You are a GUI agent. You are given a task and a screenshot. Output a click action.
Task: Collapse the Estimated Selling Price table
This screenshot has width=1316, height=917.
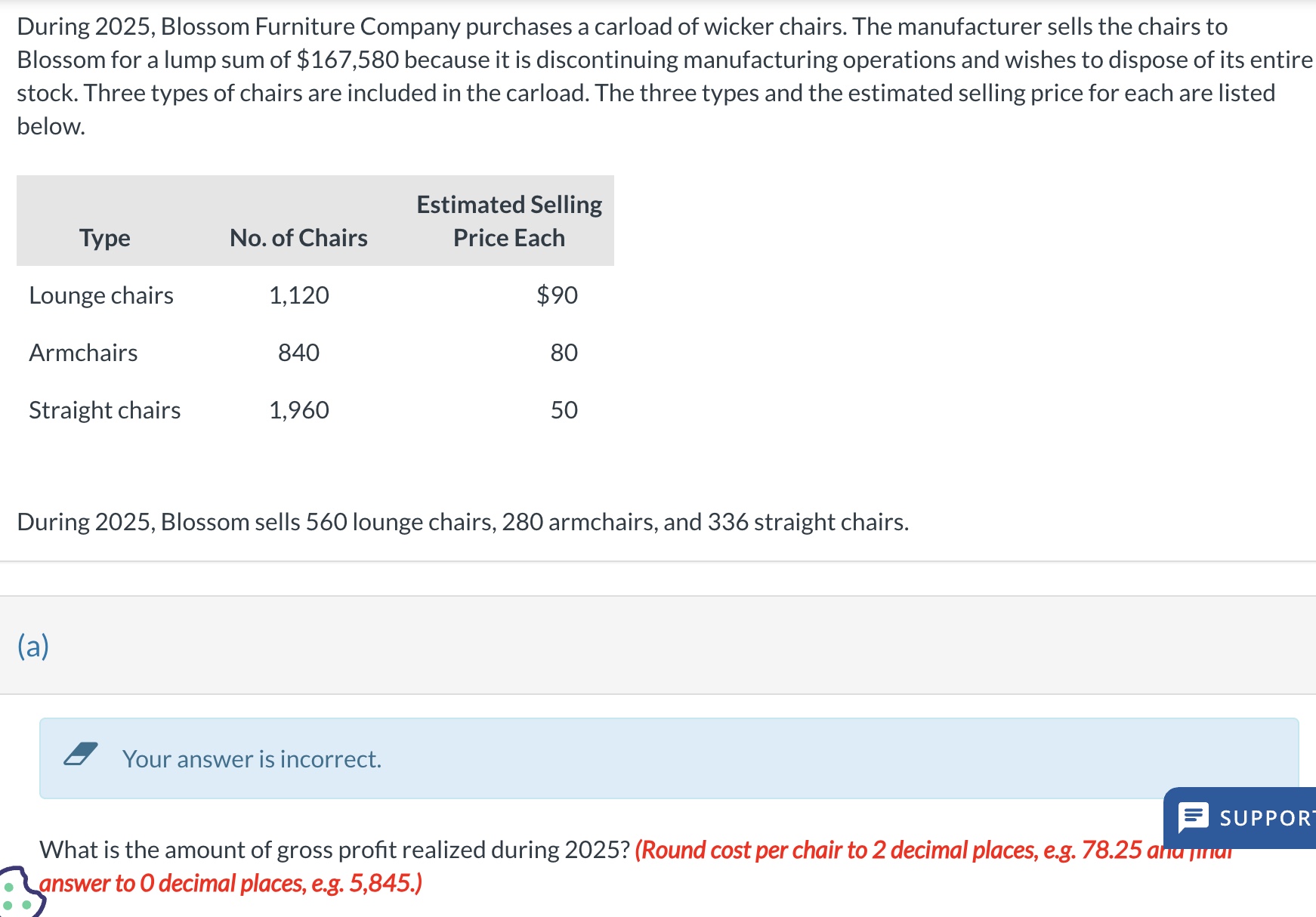(x=508, y=220)
